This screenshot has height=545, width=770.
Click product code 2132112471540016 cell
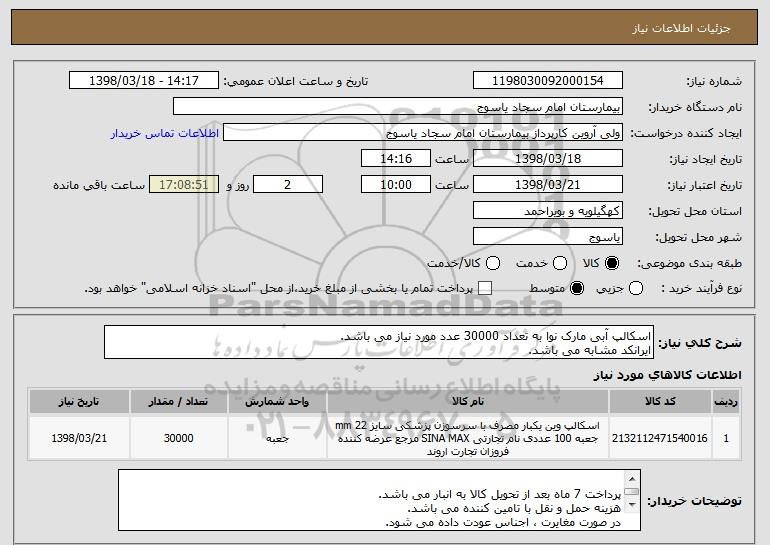point(660,438)
